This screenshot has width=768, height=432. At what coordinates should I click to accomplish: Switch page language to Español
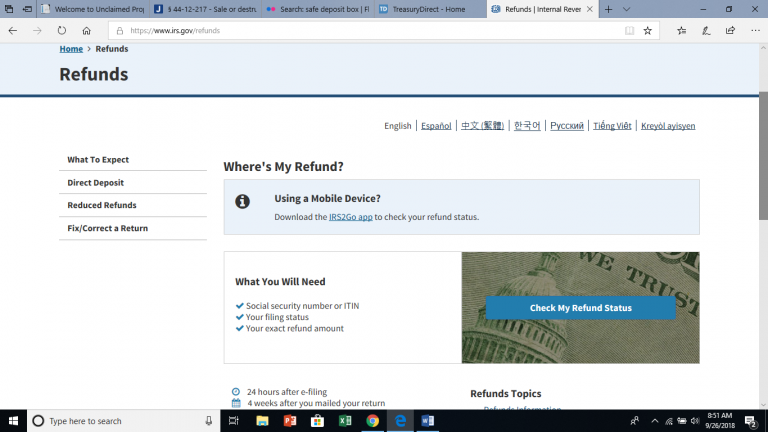coord(436,126)
